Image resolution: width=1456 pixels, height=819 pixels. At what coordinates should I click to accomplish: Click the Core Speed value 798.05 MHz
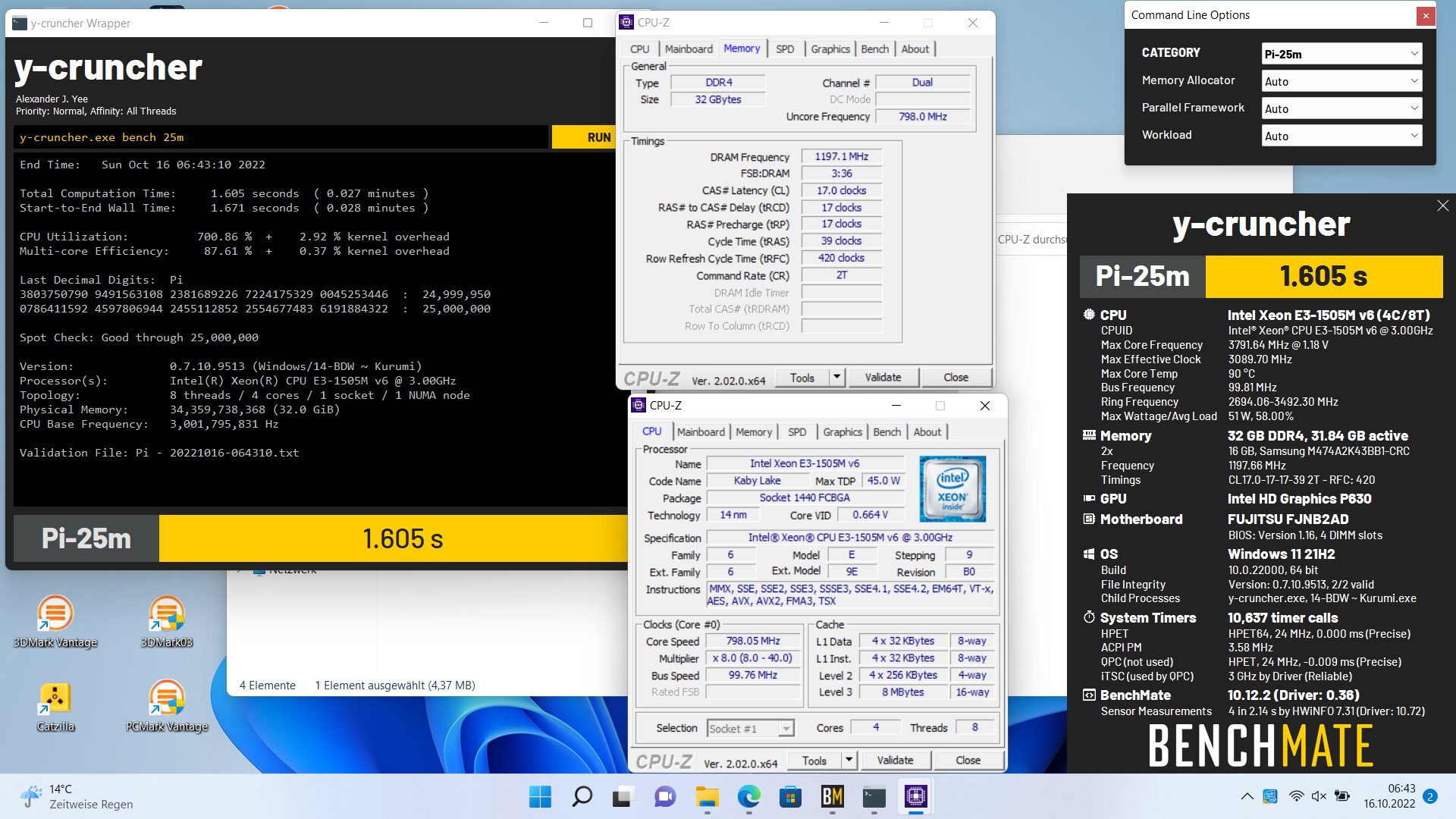coord(753,641)
